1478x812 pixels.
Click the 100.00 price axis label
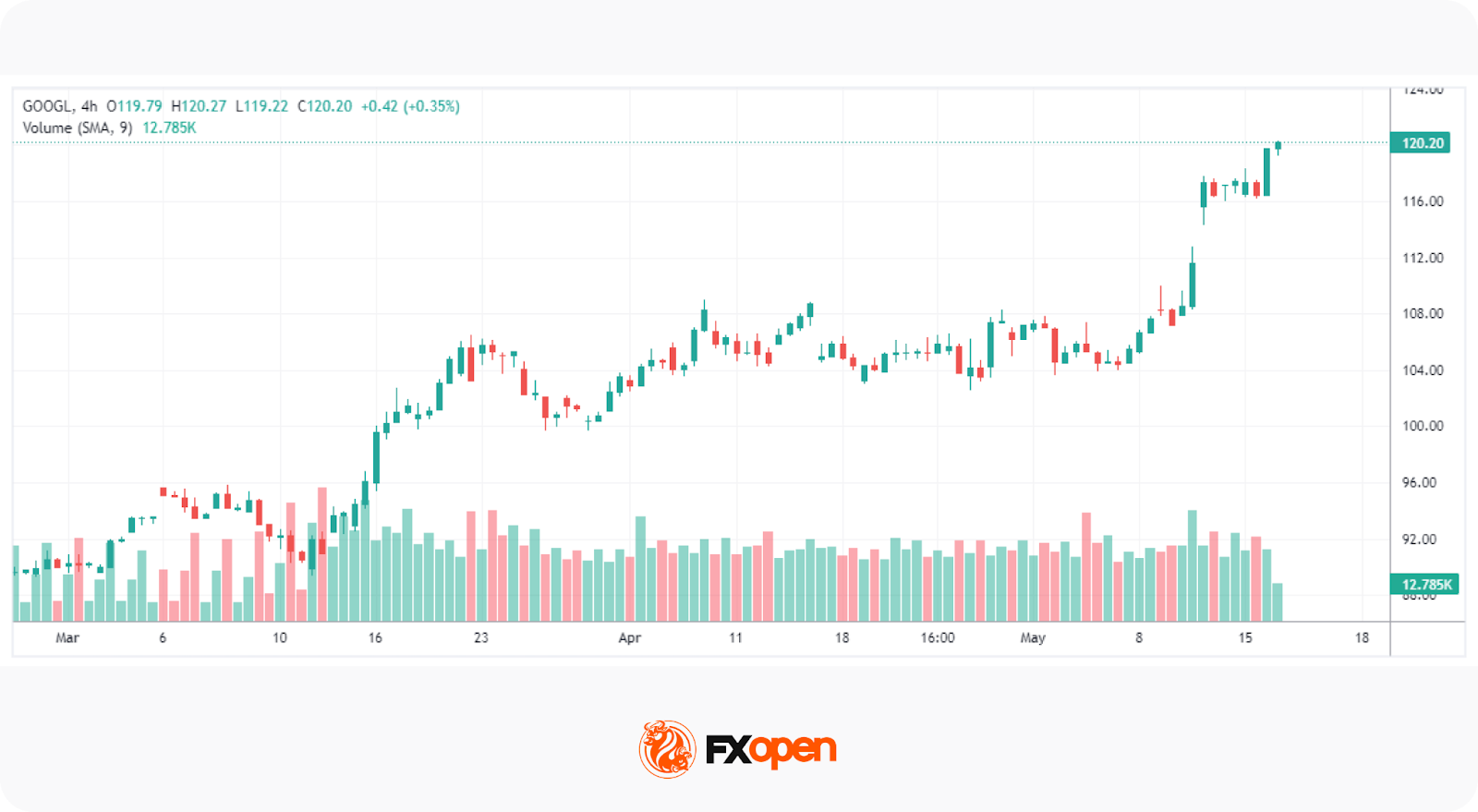point(1423,426)
